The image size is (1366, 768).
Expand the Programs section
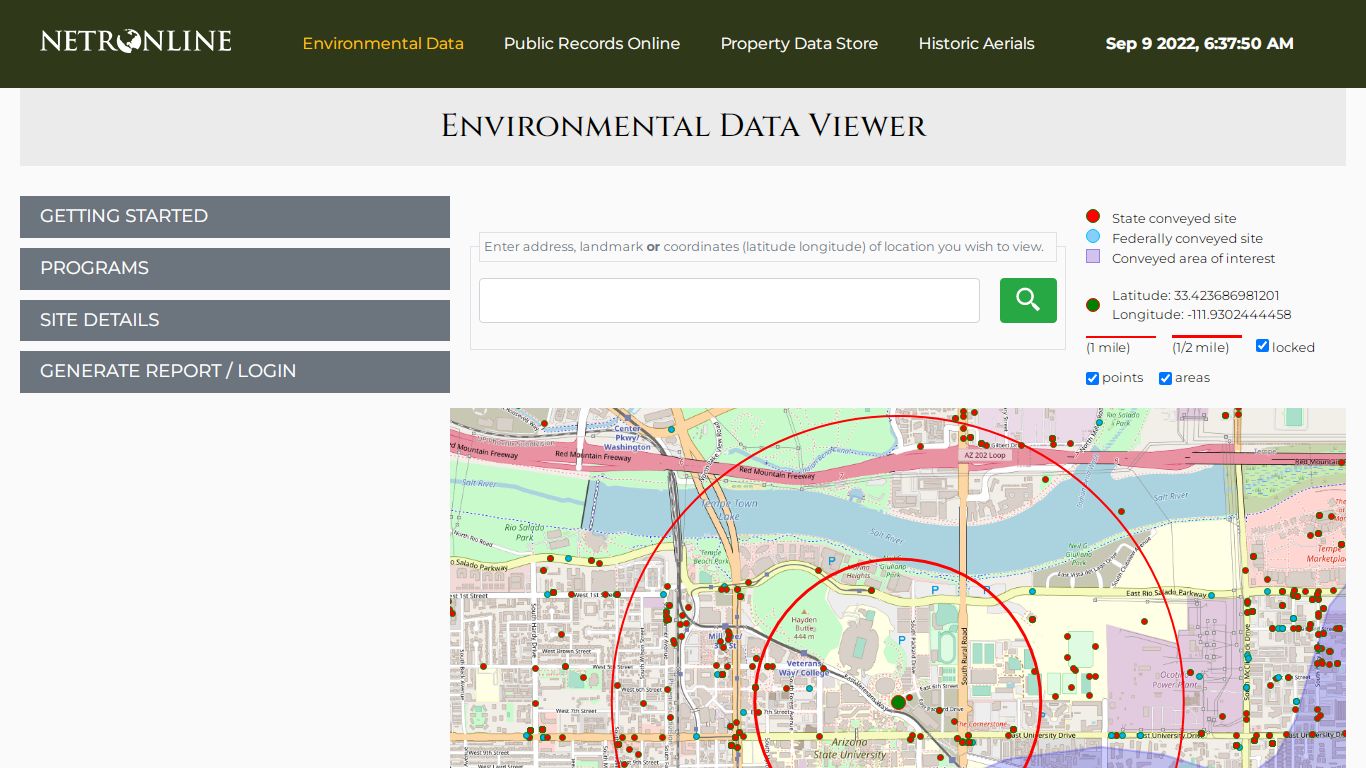pyautogui.click(x=235, y=268)
